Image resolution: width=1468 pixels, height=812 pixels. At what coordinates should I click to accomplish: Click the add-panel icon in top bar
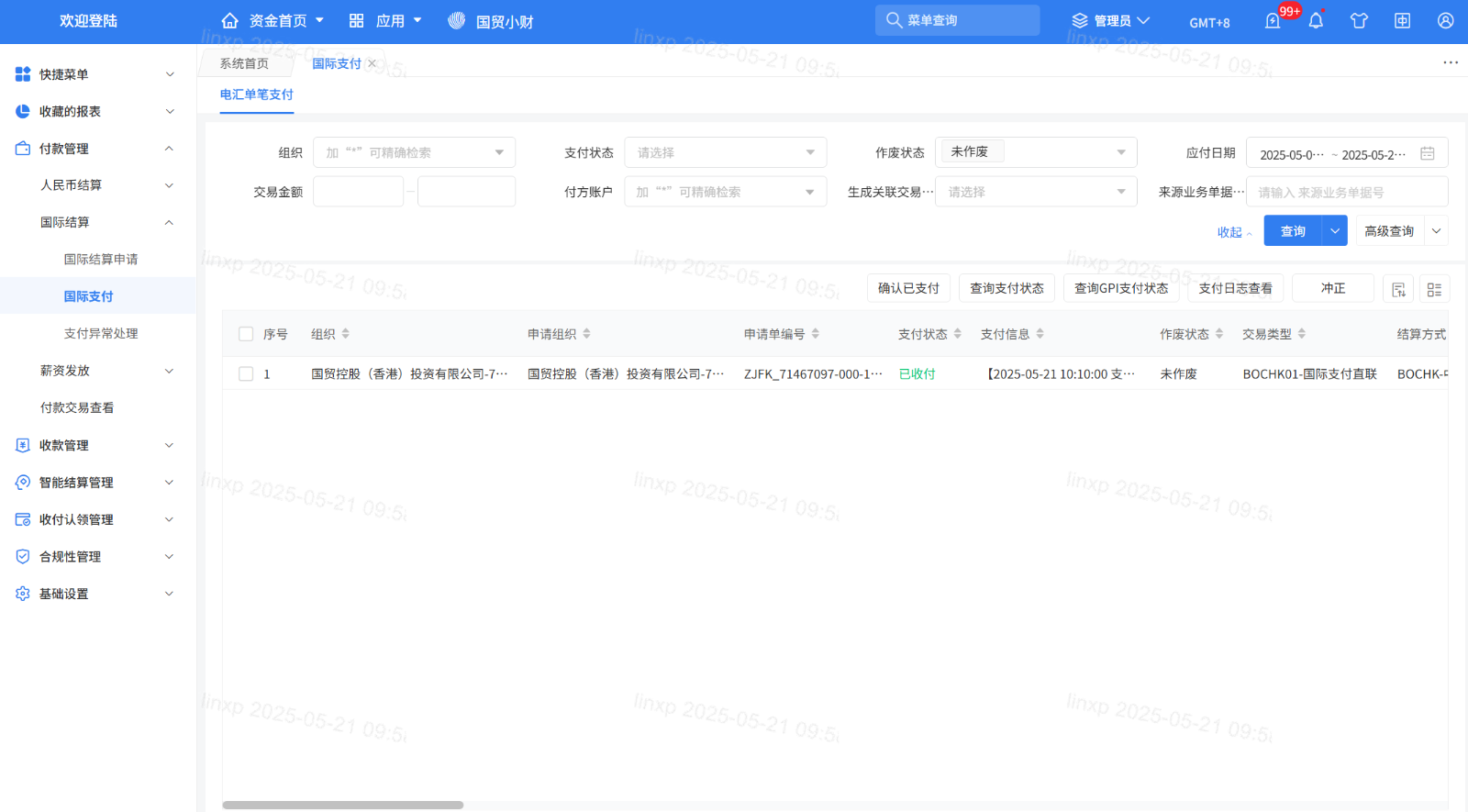click(1402, 21)
